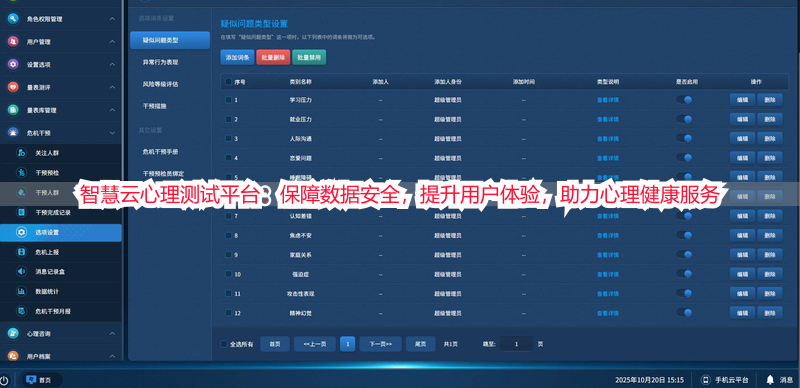
Task: Click the green 批量禁用 button
Action: coord(309,57)
